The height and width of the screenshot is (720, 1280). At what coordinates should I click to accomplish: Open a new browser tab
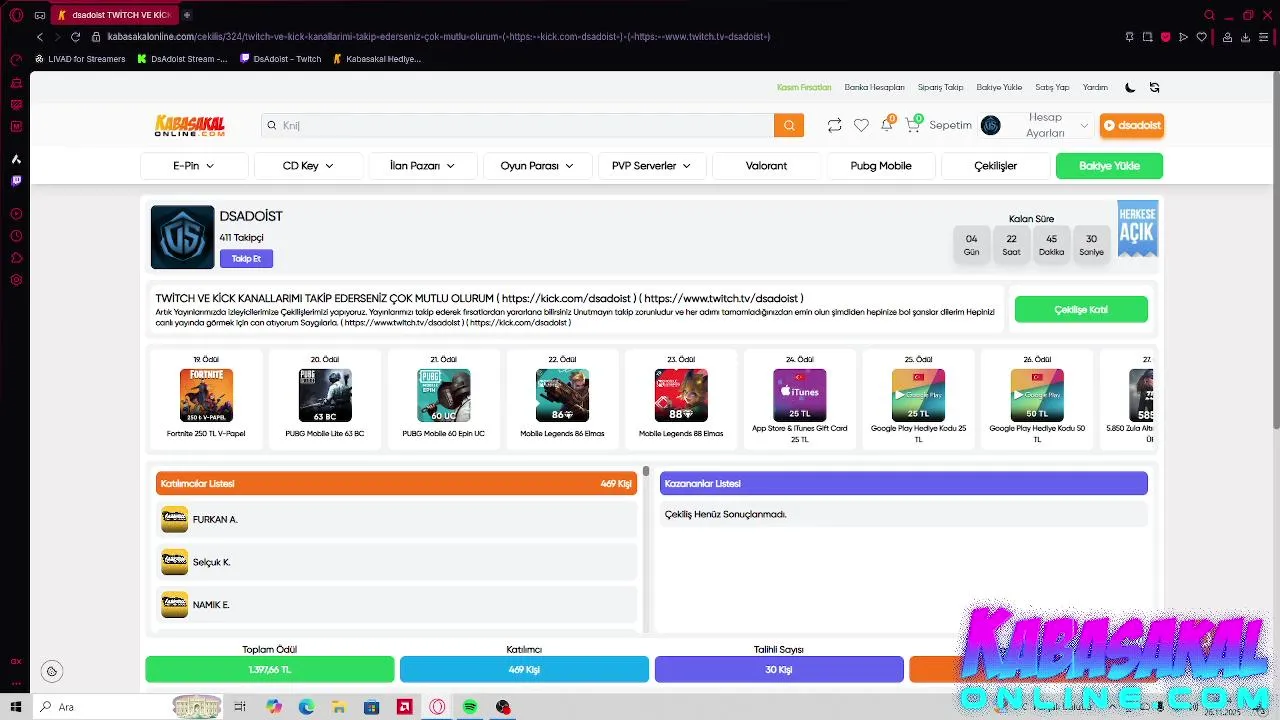(187, 15)
